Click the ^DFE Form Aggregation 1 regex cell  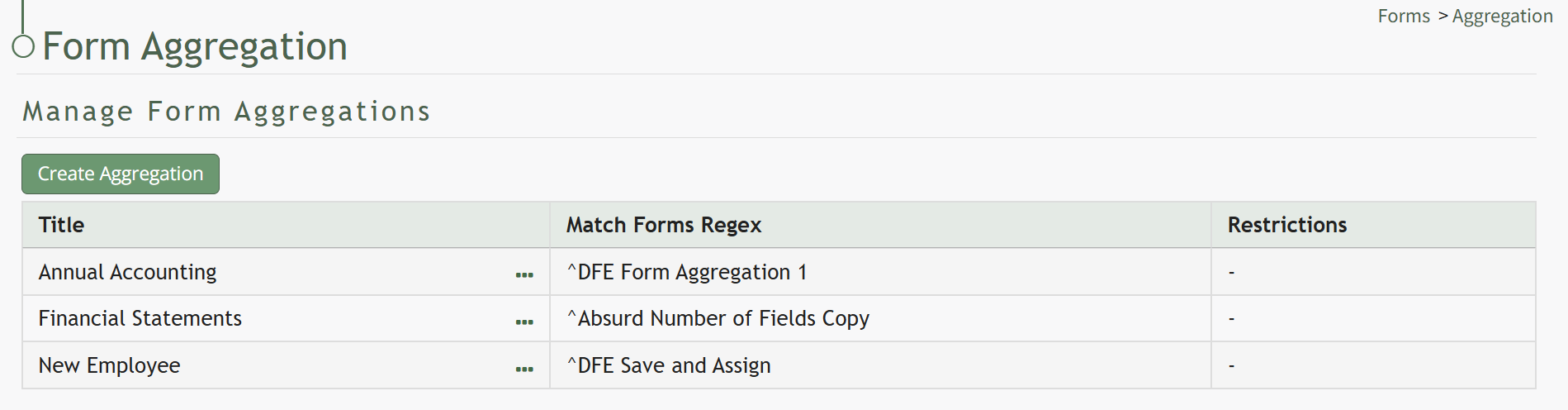(x=687, y=273)
